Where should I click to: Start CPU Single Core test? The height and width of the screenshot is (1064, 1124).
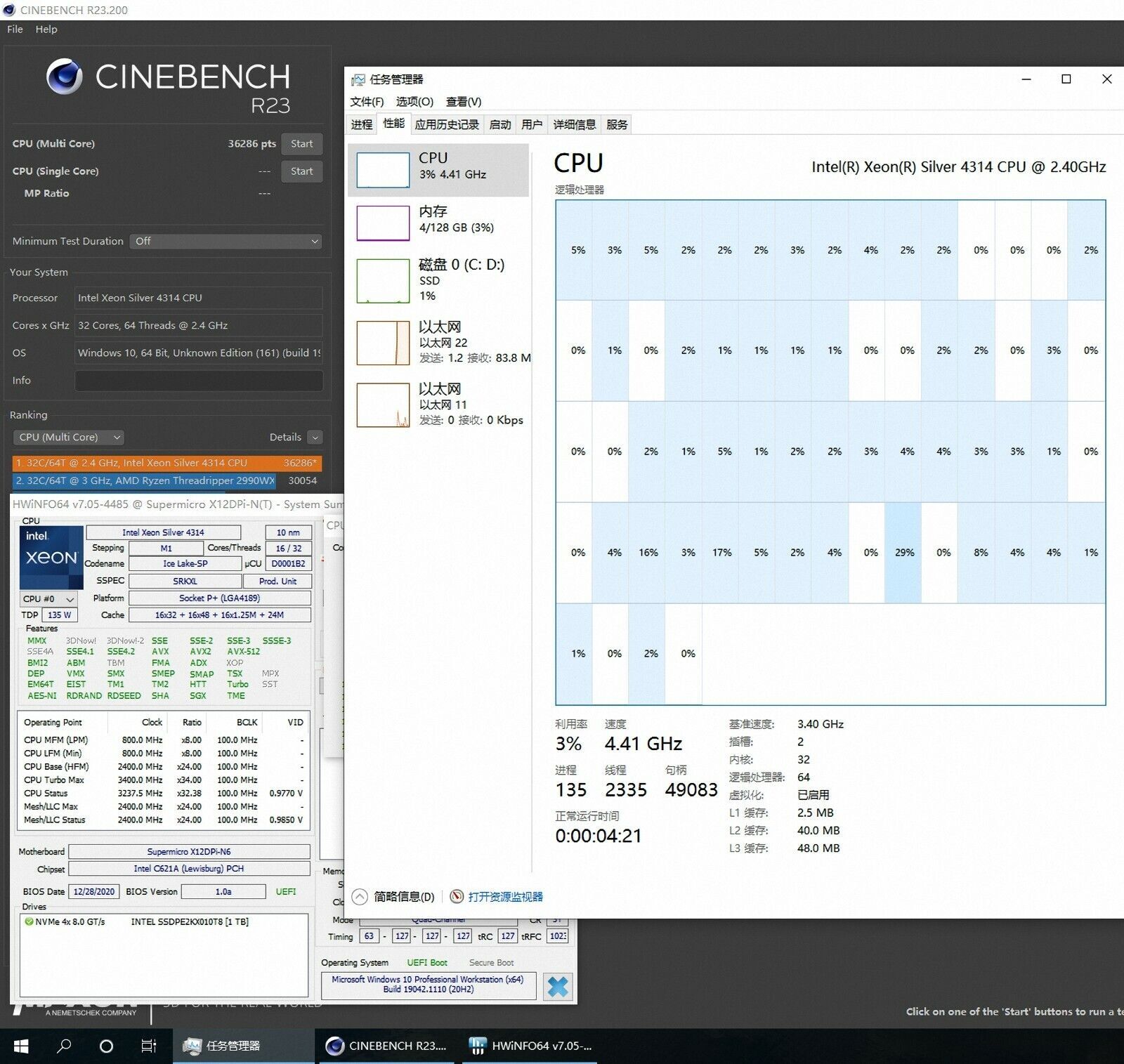point(301,171)
